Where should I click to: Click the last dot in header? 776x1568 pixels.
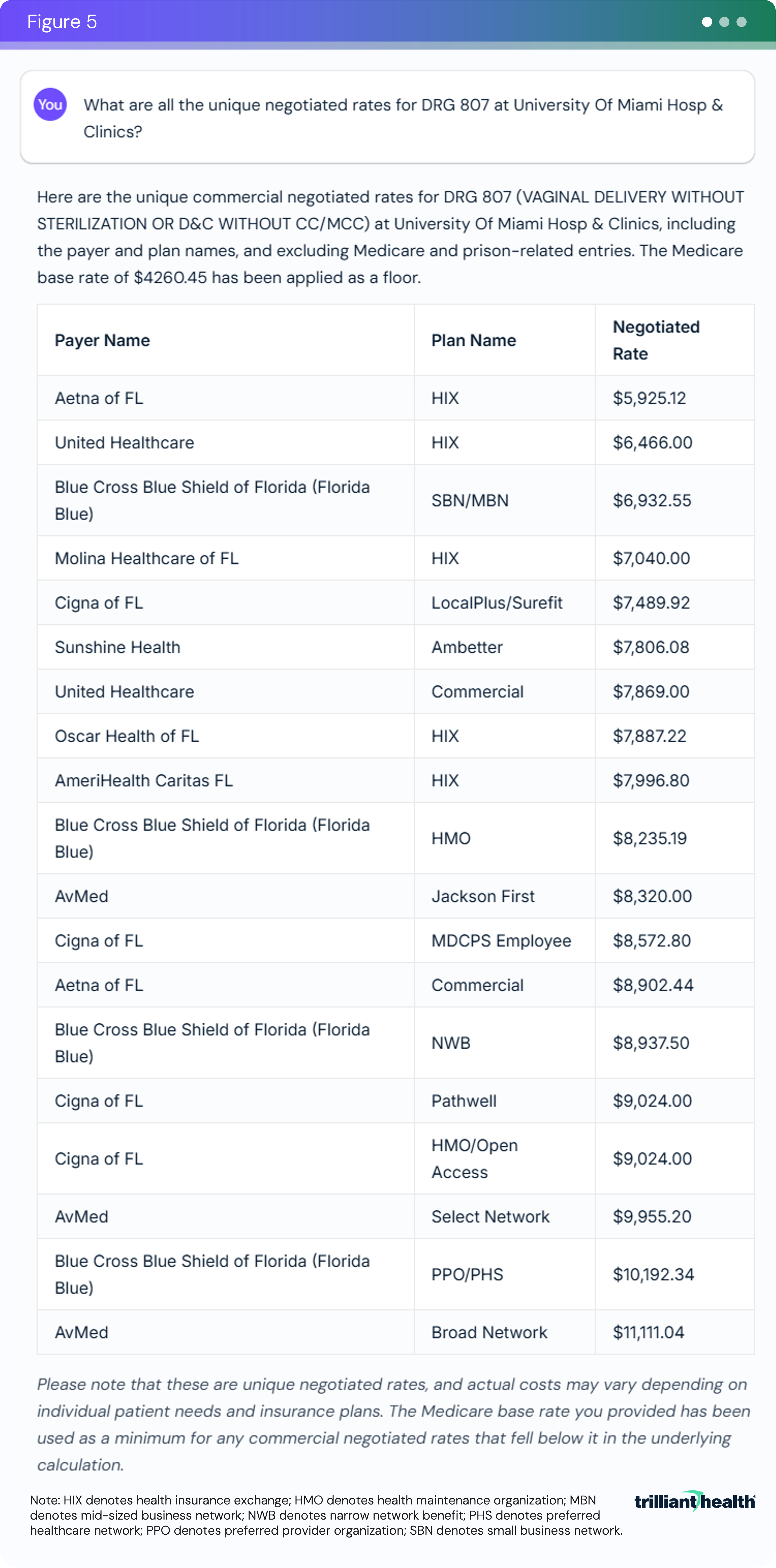pos(741,22)
